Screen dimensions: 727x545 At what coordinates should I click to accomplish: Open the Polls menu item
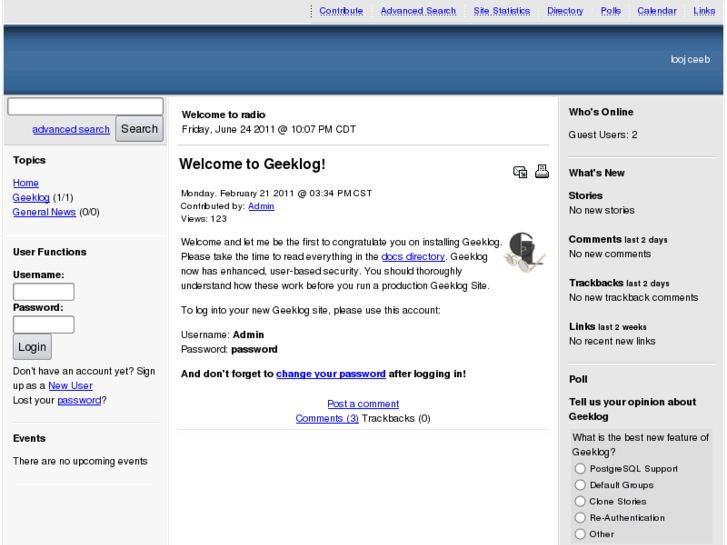coord(611,11)
